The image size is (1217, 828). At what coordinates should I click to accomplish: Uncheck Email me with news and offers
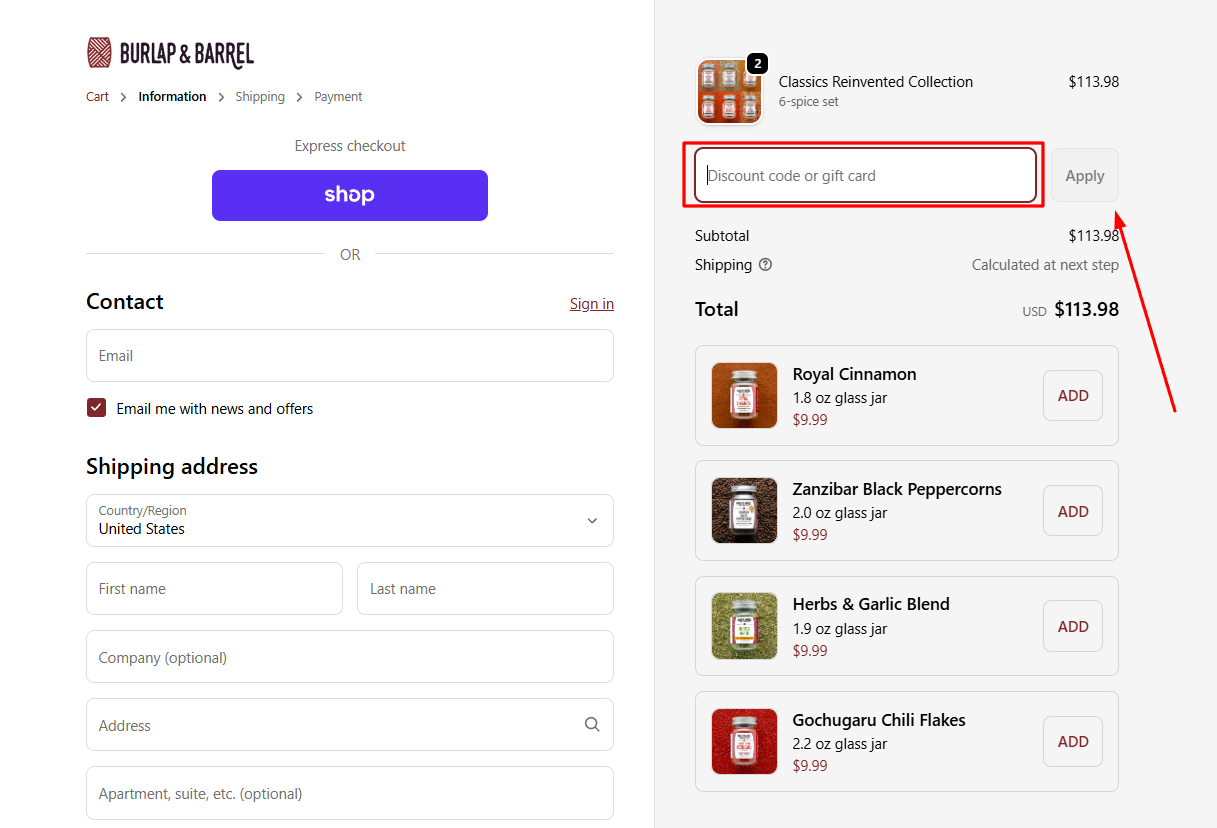coord(96,408)
